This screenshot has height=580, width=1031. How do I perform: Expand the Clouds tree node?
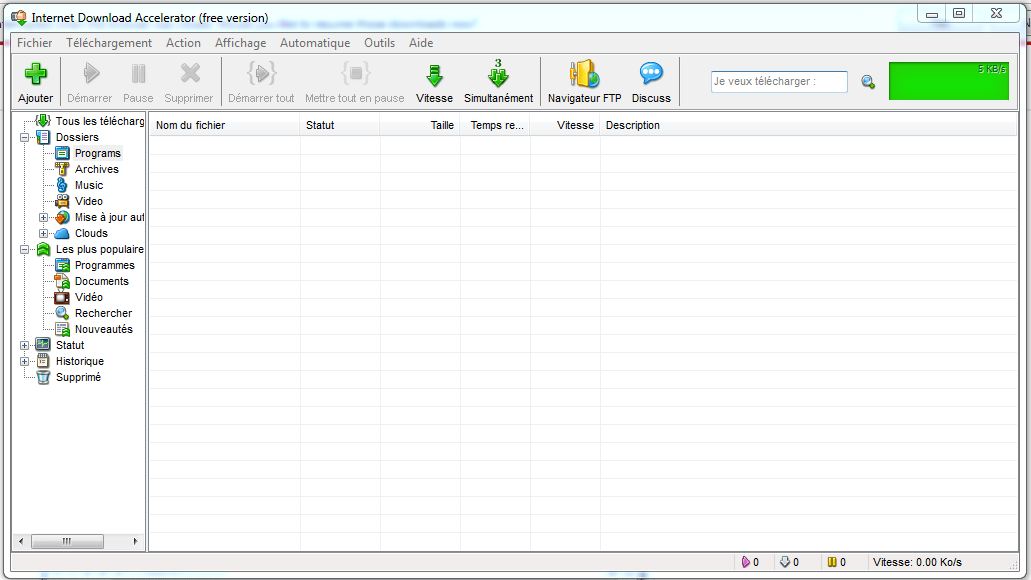[43, 233]
